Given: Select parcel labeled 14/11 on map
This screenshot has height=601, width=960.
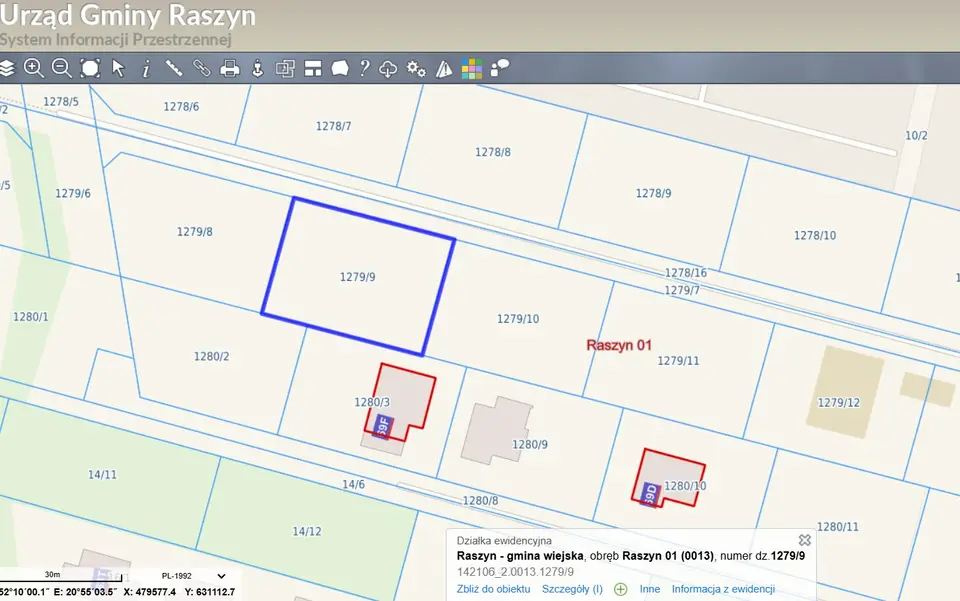Looking at the screenshot, I should coord(102,474).
